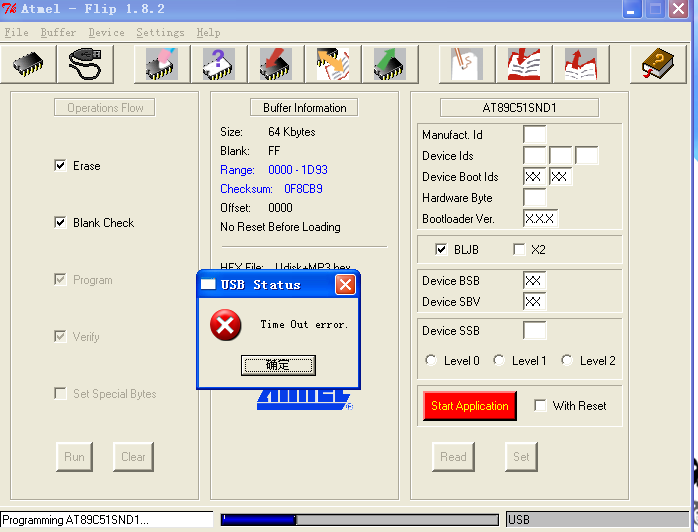
Task: Click the Atmel Flip title bar app icon
Action: click(x=9, y=8)
